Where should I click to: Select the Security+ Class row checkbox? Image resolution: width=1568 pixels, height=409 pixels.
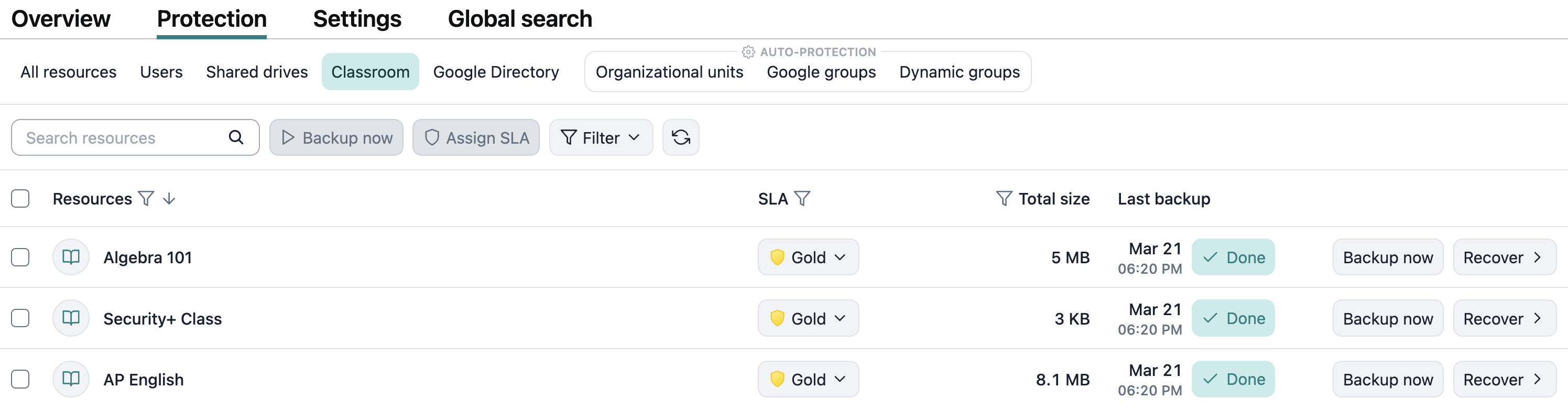[x=20, y=318]
